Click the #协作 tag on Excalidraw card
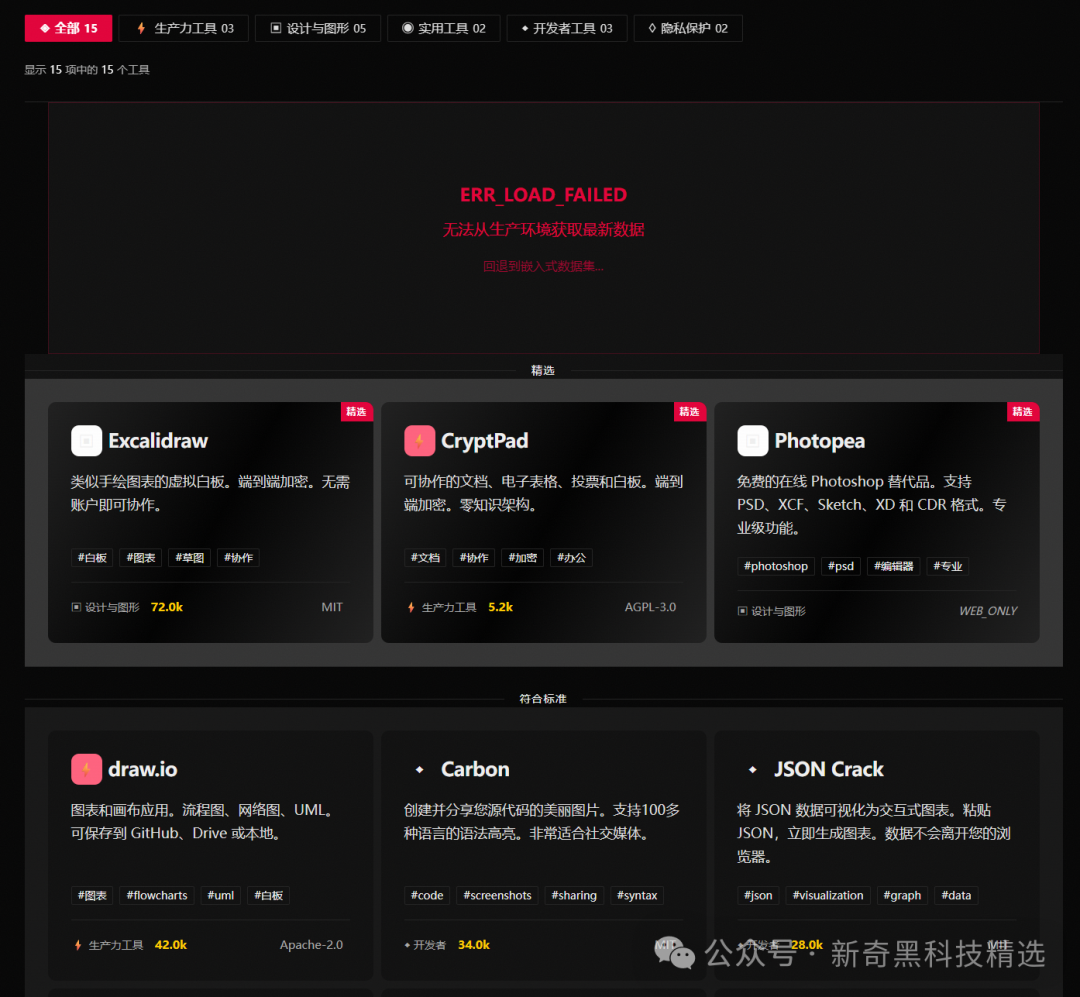Image resolution: width=1080 pixels, height=997 pixels. pyautogui.click(x=238, y=557)
